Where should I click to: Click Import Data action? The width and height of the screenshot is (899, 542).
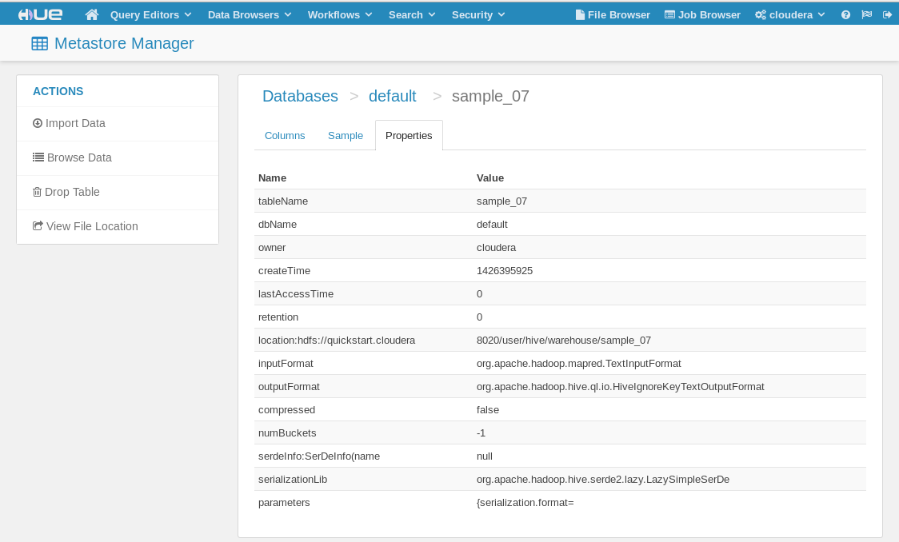69,123
